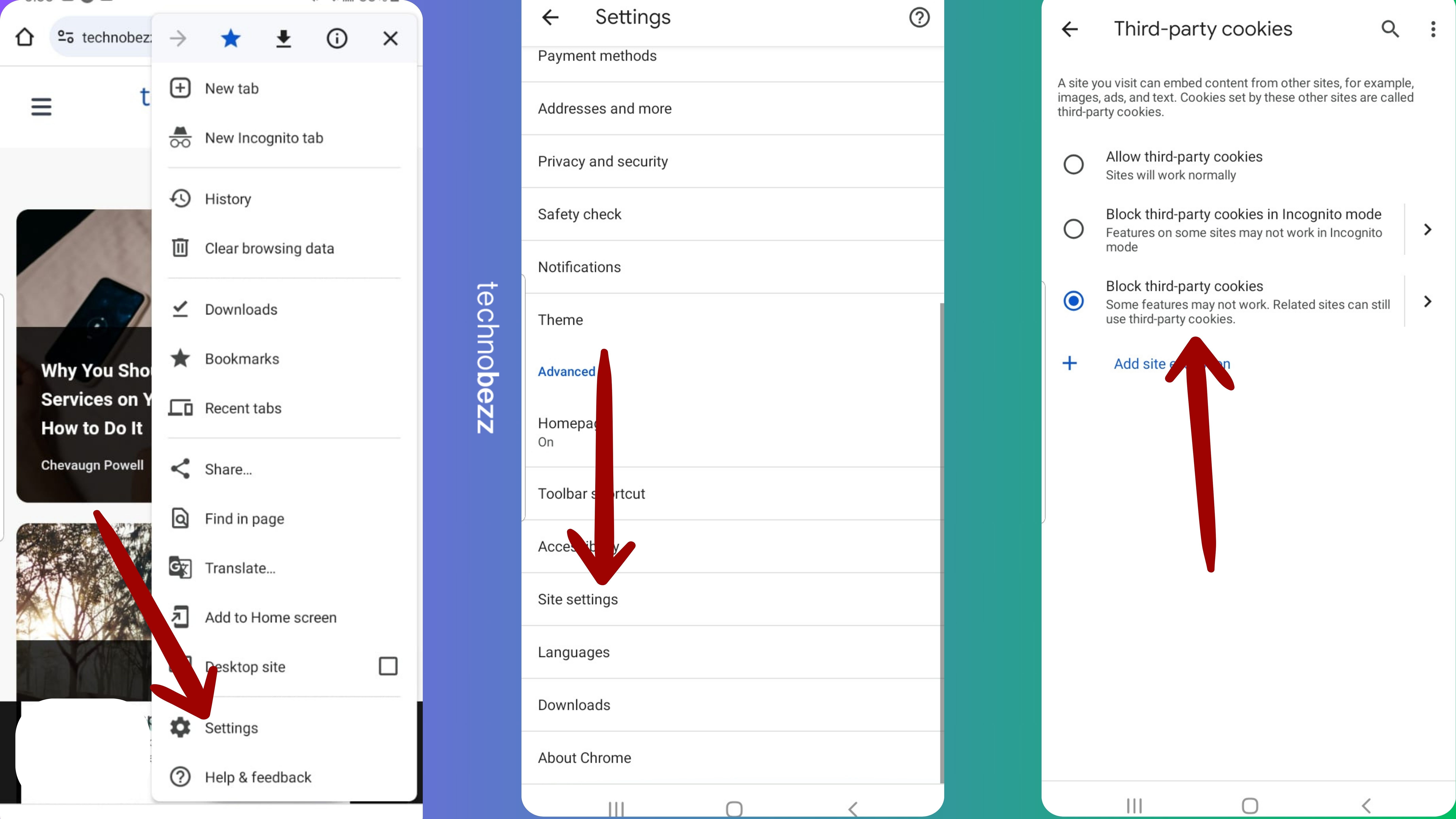Click the Bookmarks star icon in menu list
This screenshot has height=819, width=1456.
(x=180, y=358)
